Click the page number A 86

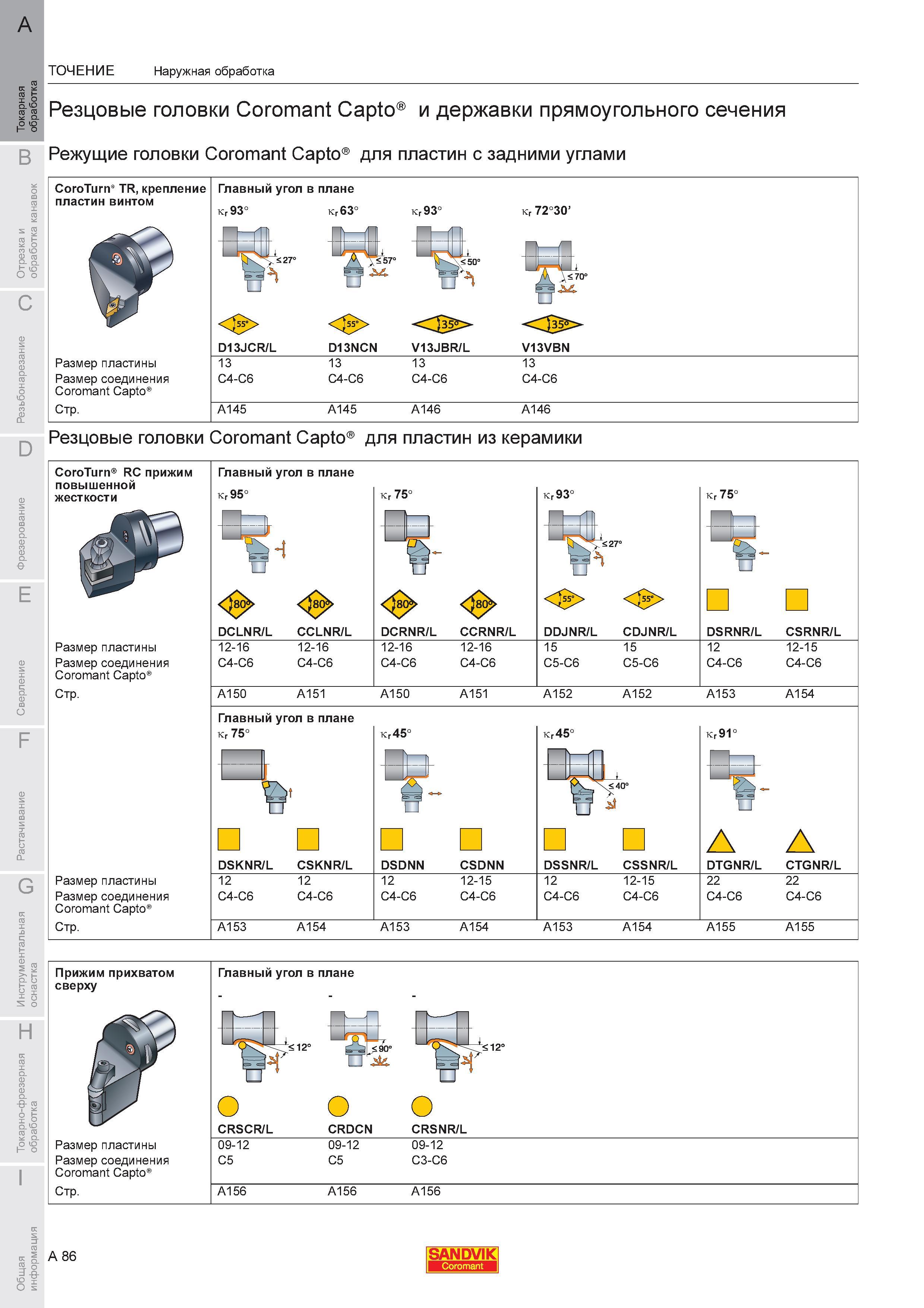coord(63,1256)
